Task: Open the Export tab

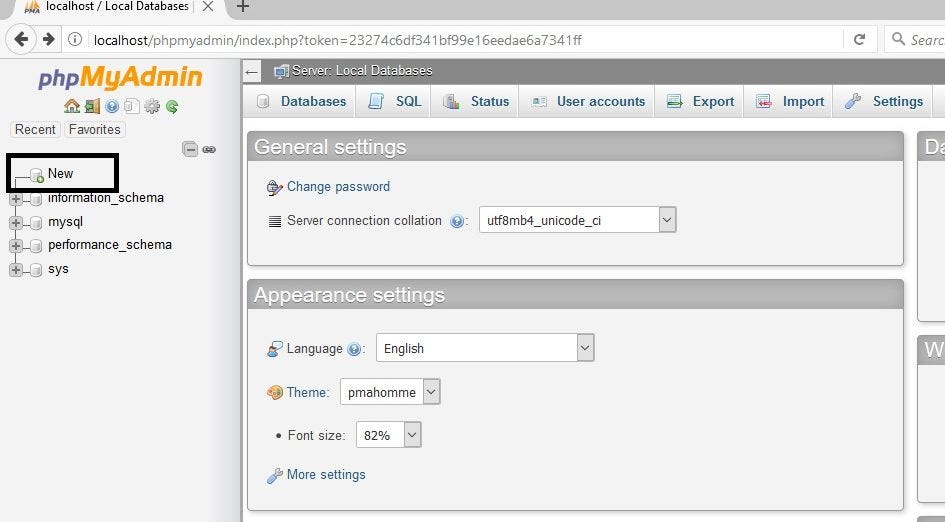Action: 700,101
